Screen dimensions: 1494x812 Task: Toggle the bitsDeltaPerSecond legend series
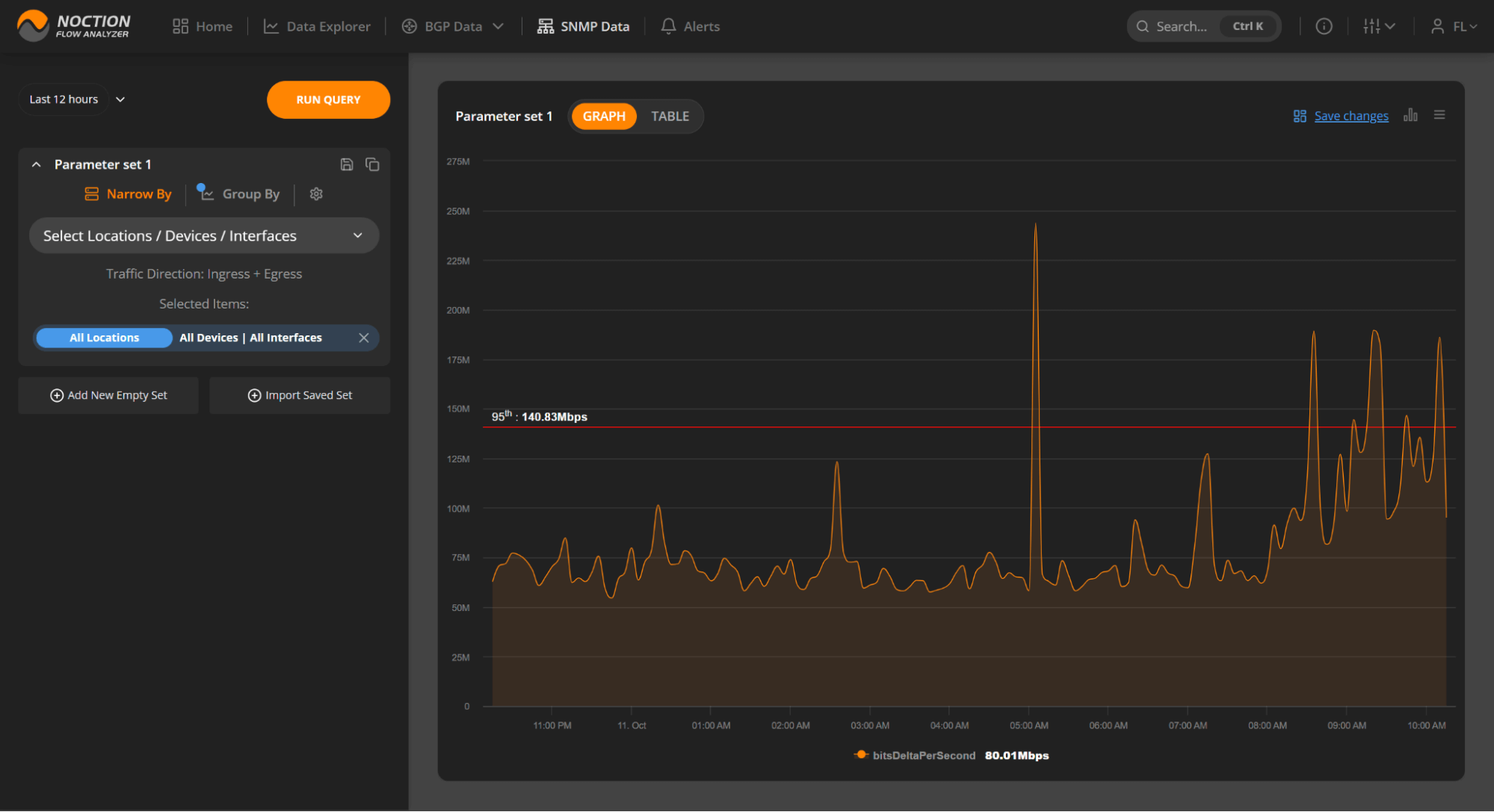pos(915,755)
